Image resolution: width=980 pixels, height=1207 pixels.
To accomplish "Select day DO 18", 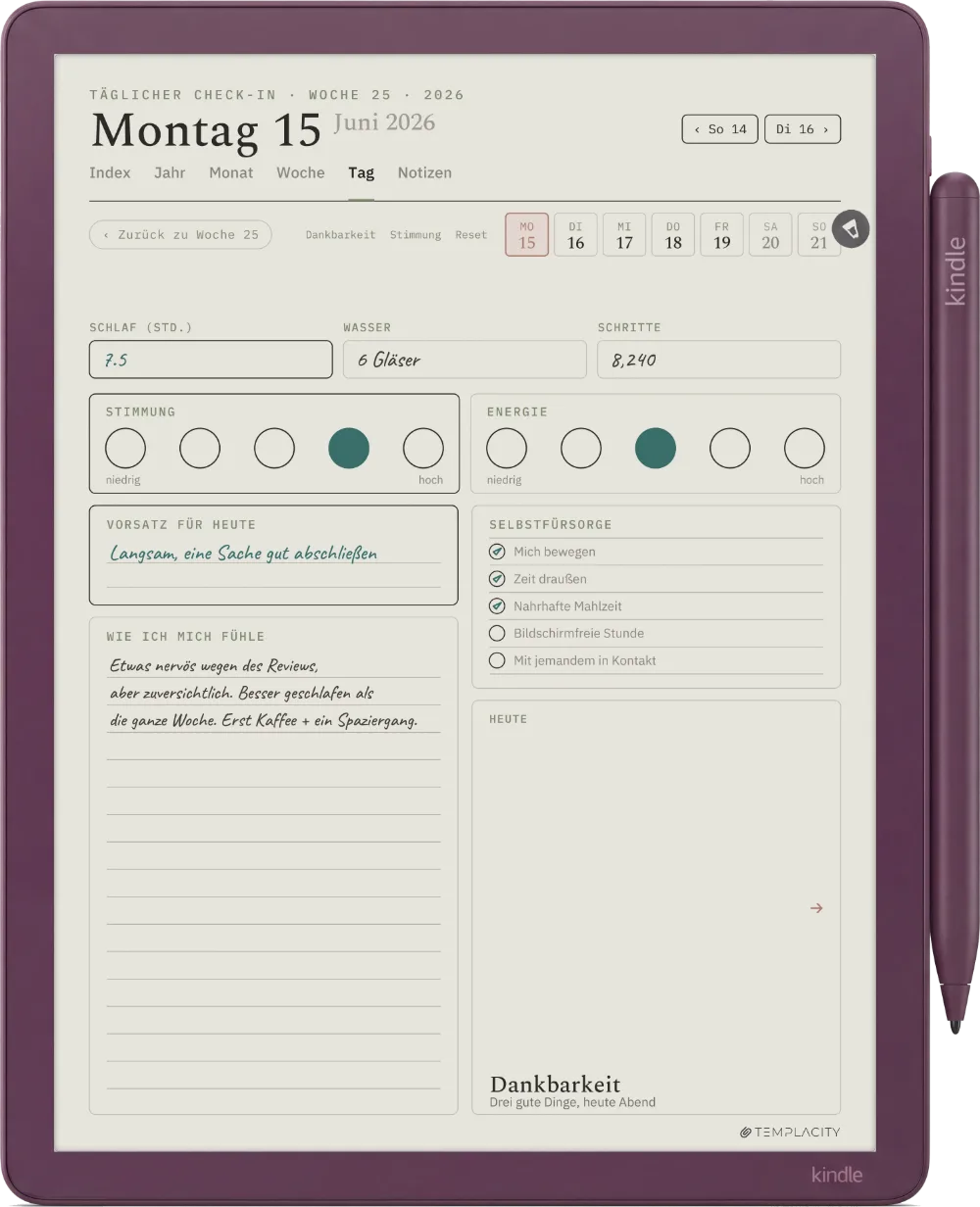I will (x=673, y=235).
